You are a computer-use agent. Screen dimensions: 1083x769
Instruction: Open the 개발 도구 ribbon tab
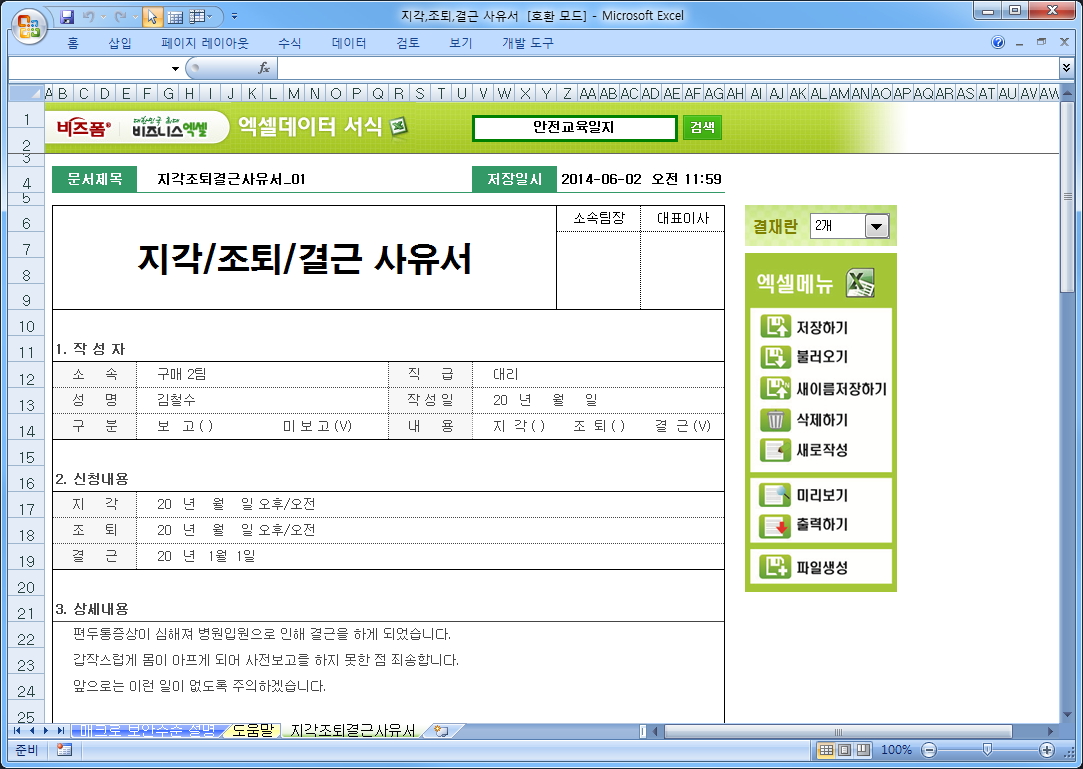click(528, 43)
